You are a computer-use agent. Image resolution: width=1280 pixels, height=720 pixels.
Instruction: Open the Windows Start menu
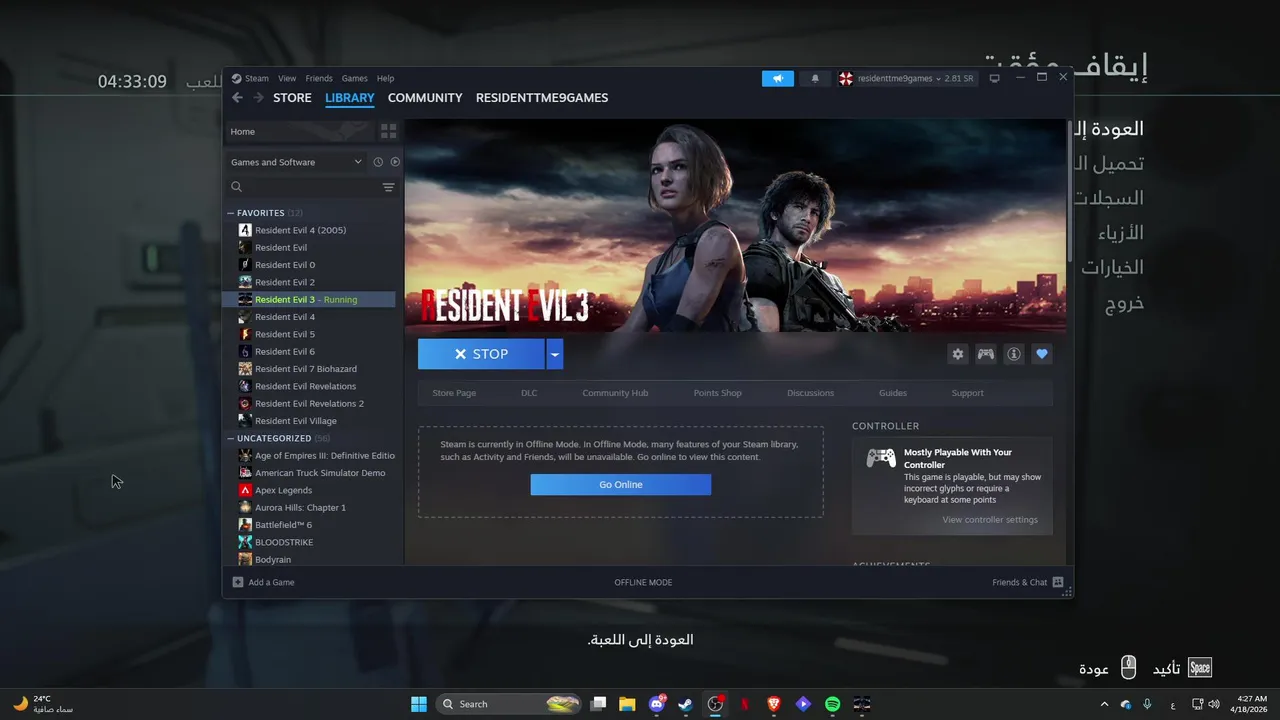tap(419, 704)
